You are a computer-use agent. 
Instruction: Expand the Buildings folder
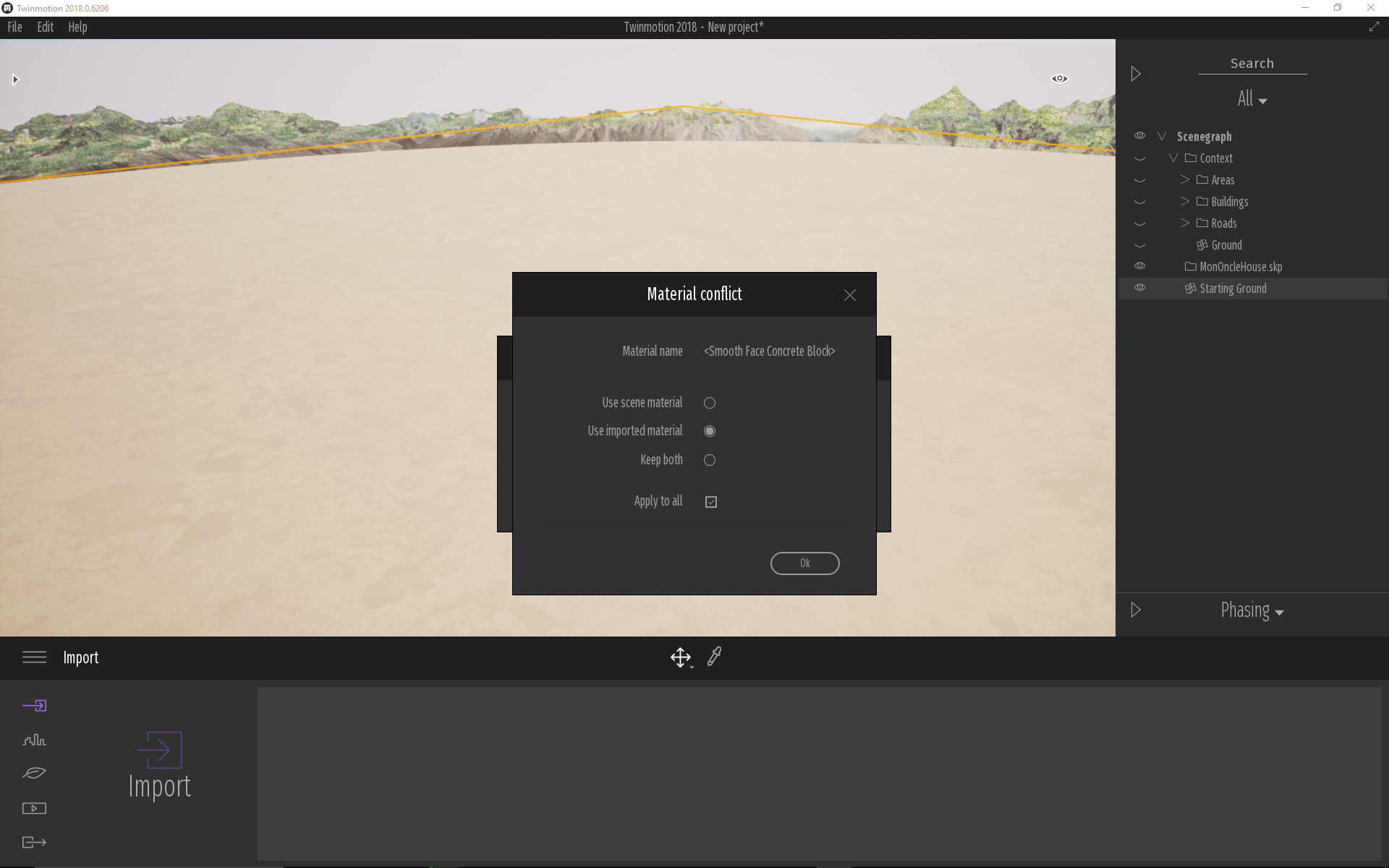pyautogui.click(x=1185, y=201)
